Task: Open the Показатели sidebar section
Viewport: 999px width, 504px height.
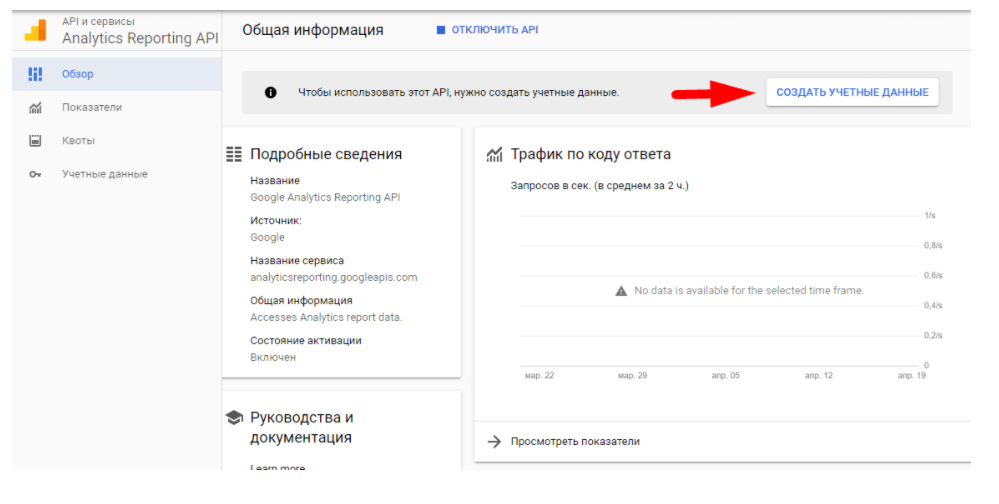Action: (x=117, y=108)
